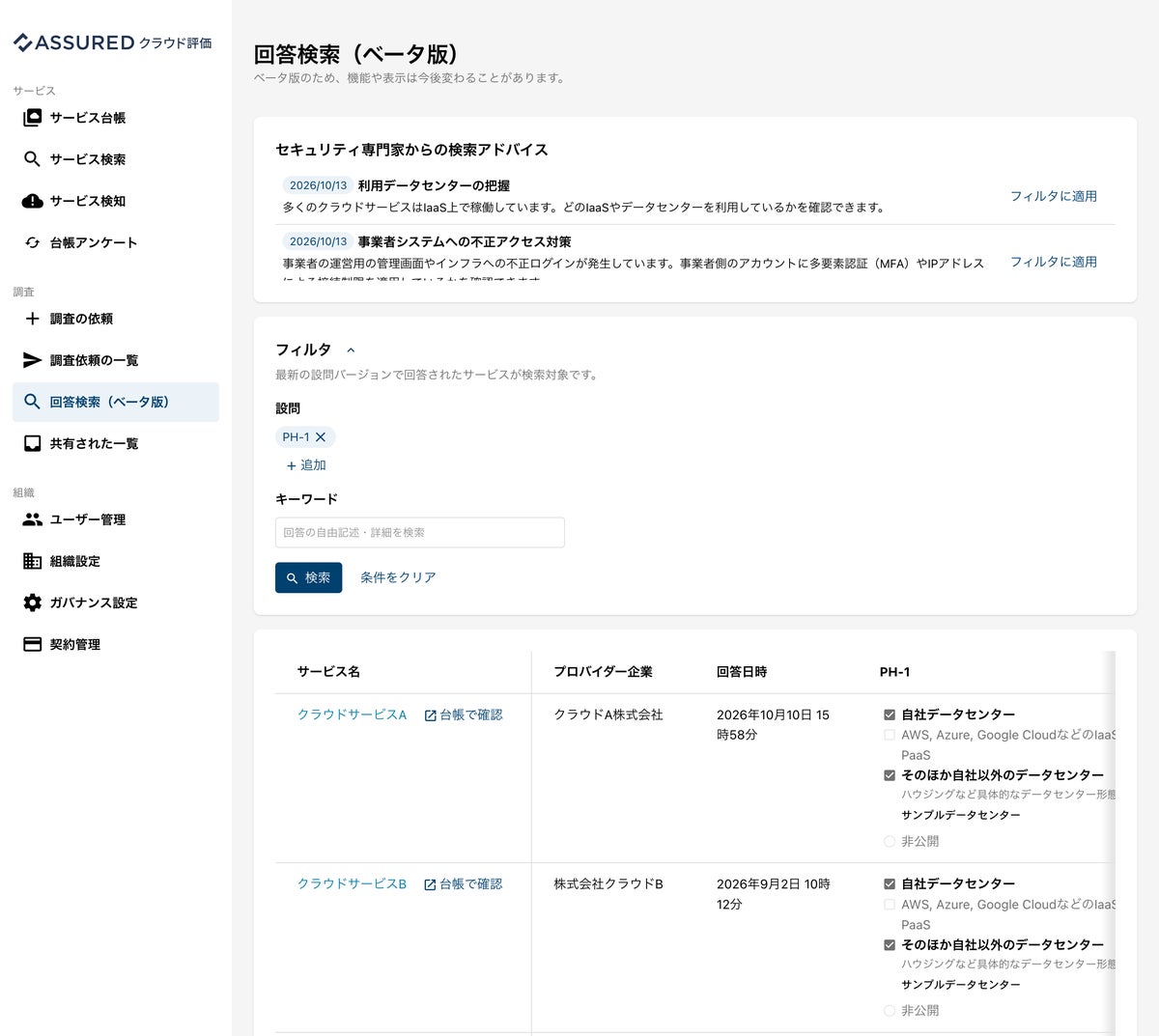This screenshot has height=1036, width=1159.
Task: Click the サービス名 column header
Action: click(x=328, y=672)
